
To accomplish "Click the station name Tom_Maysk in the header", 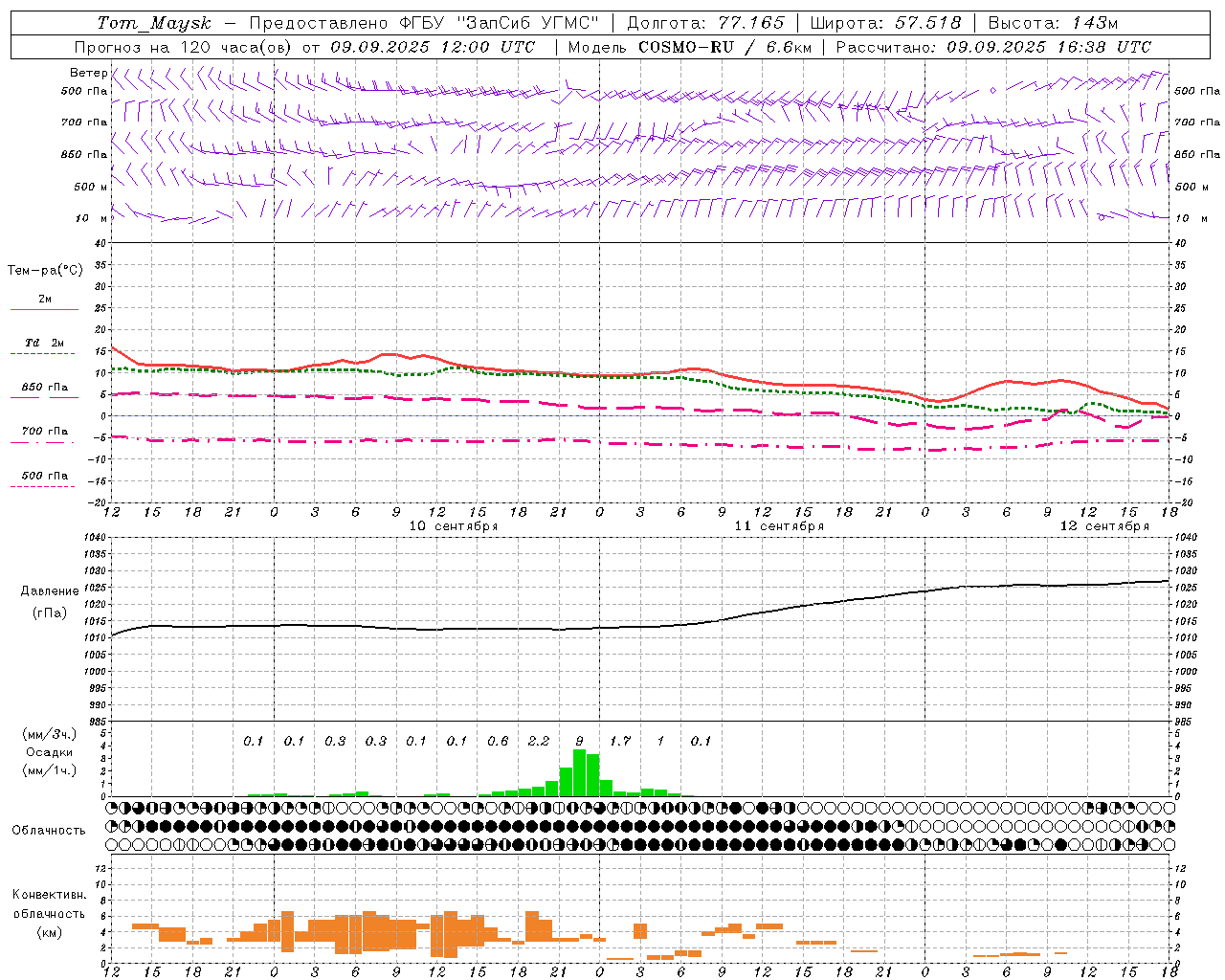I will [x=154, y=23].
